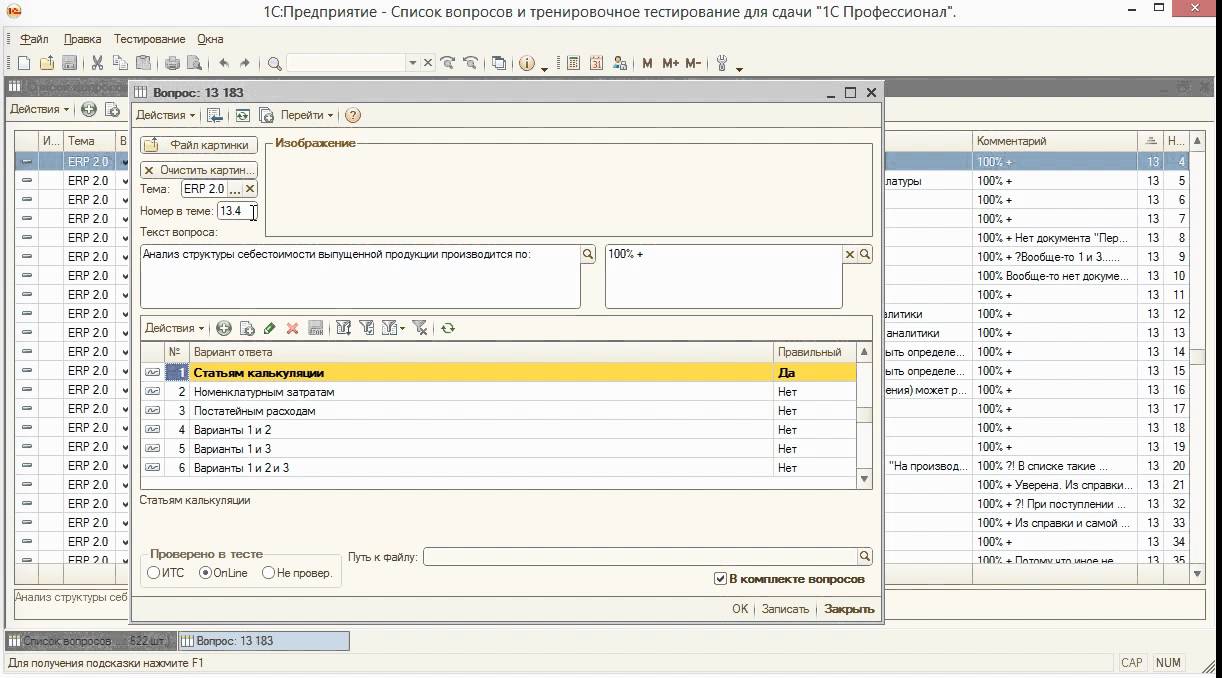Click the Print icon in main toolbar
The width and height of the screenshot is (1222, 678).
tap(172, 63)
